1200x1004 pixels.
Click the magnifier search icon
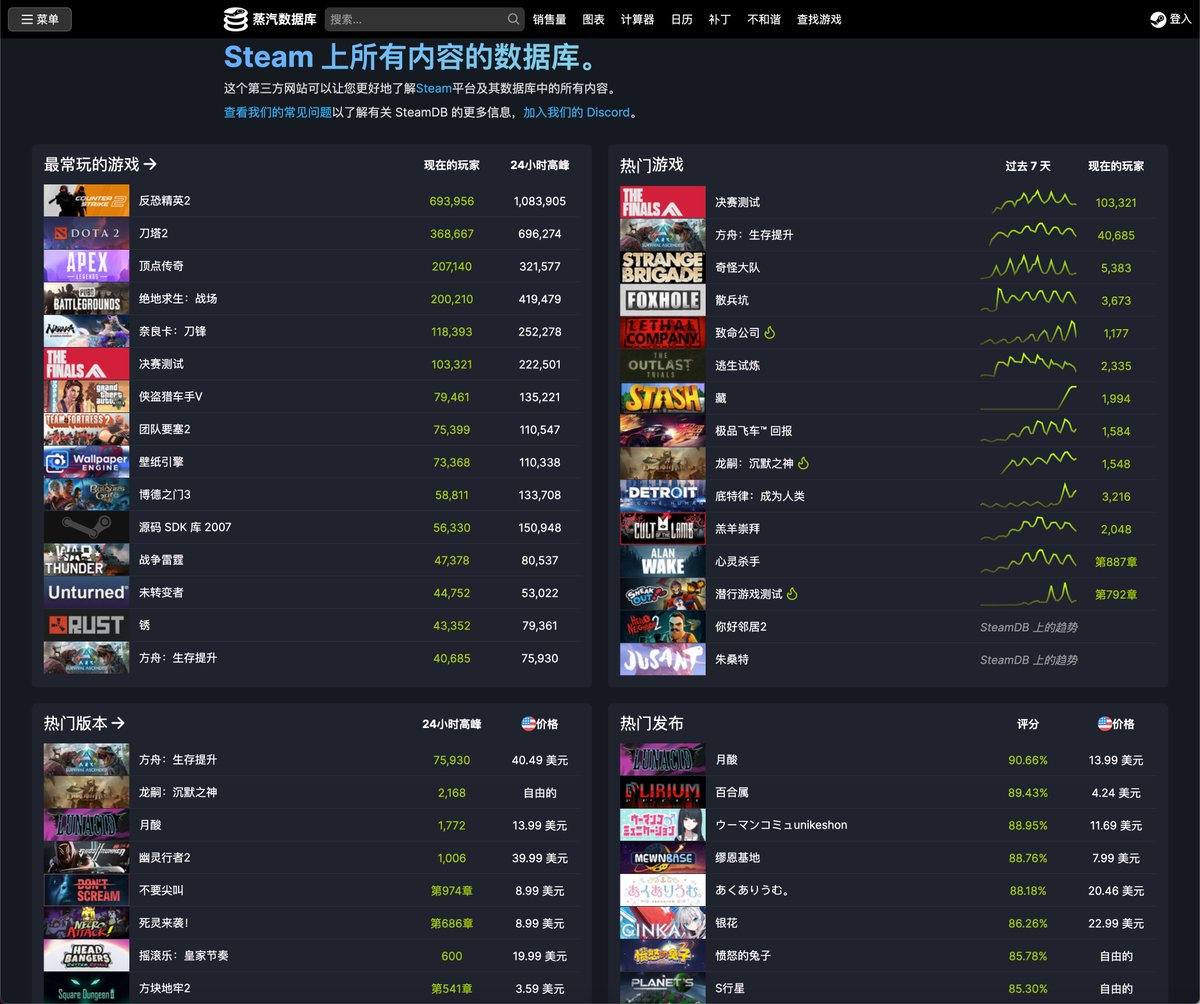[513, 19]
